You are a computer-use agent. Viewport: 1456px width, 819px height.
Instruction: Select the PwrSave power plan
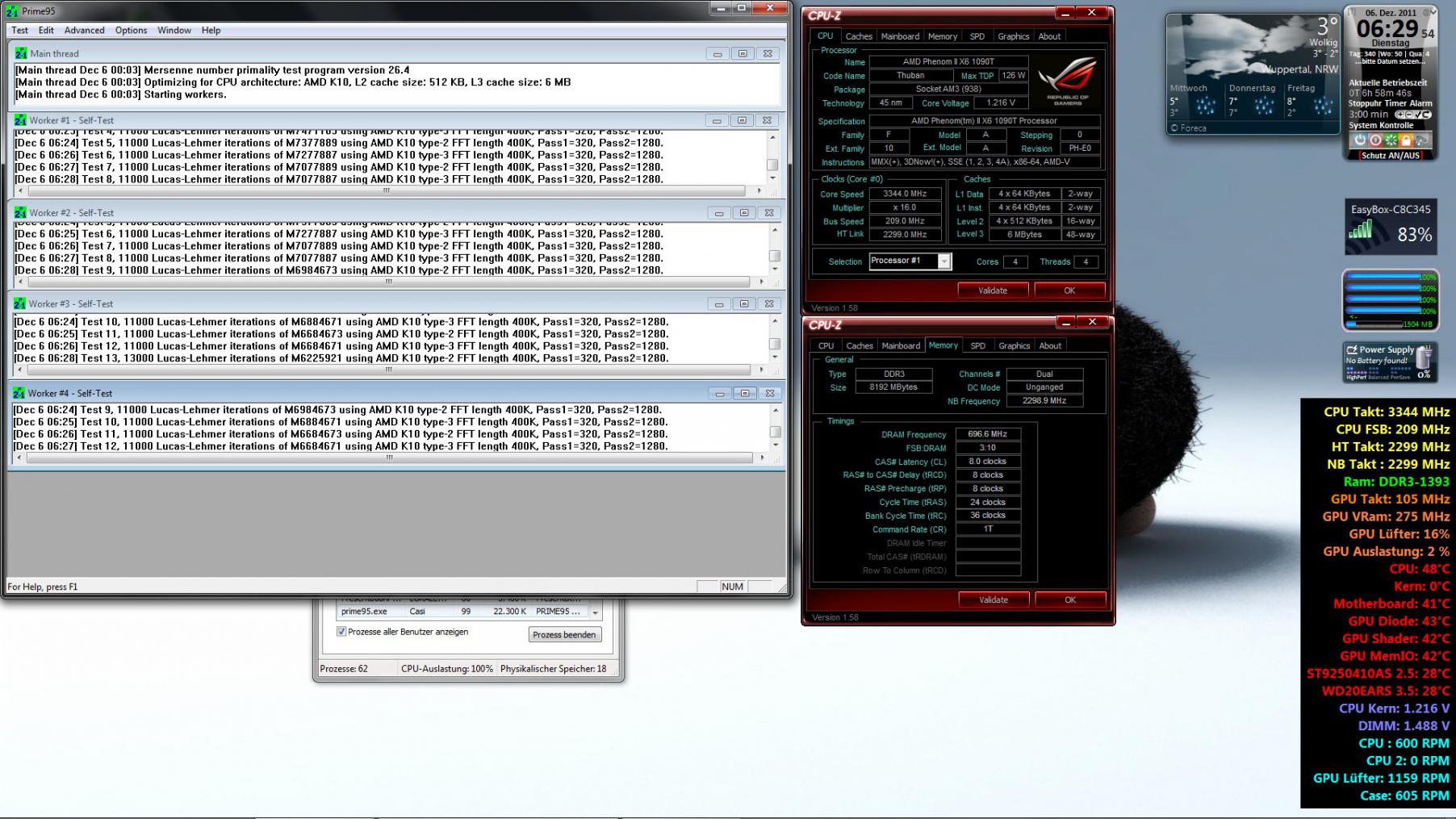point(1400,377)
